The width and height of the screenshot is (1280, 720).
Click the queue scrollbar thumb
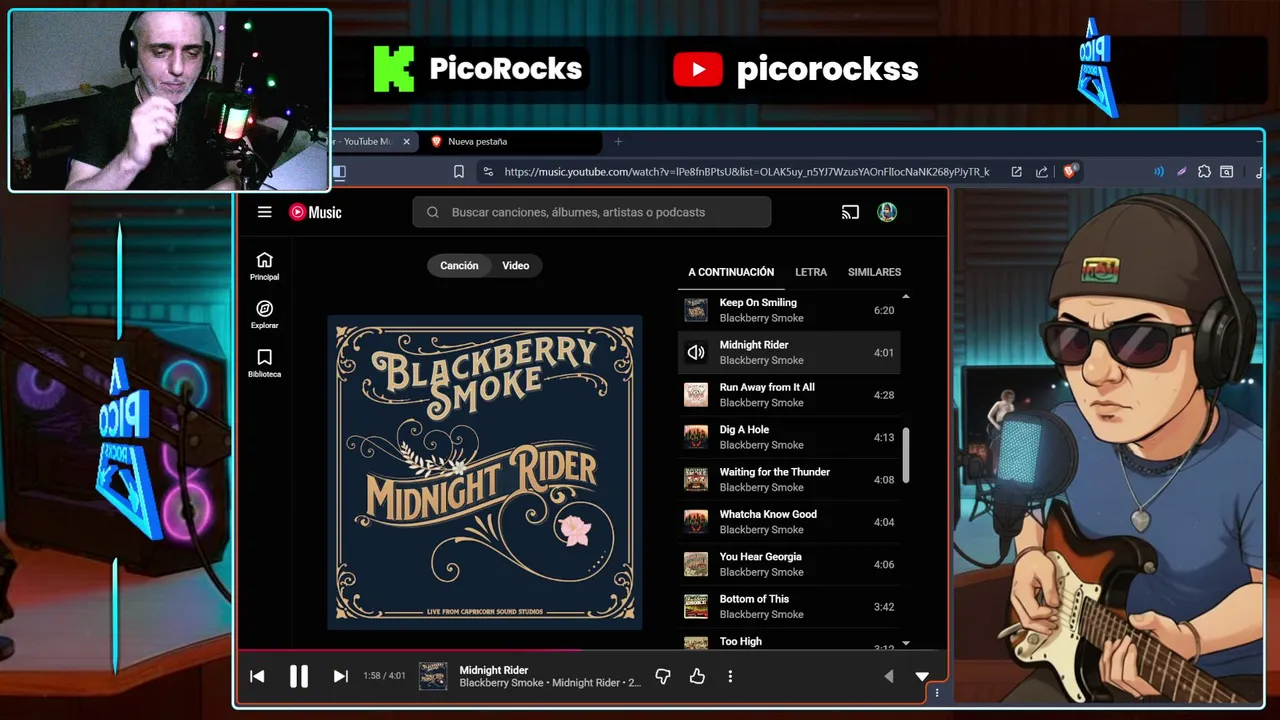point(906,455)
